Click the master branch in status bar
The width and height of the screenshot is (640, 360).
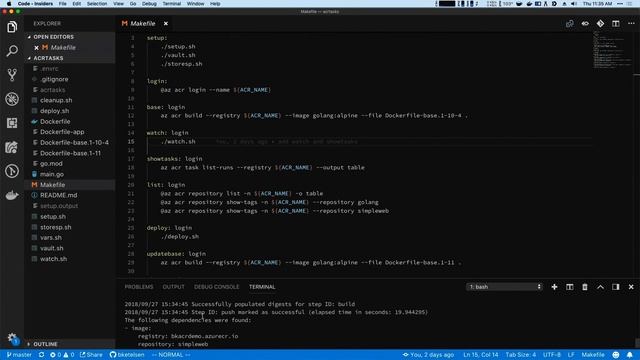point(19,355)
